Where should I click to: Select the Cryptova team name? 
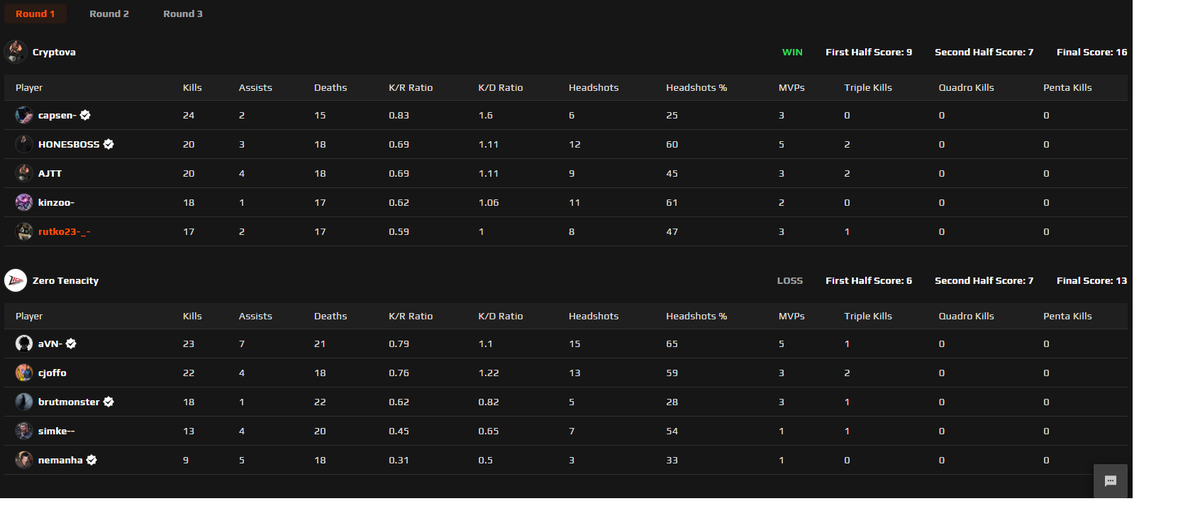click(x=54, y=52)
